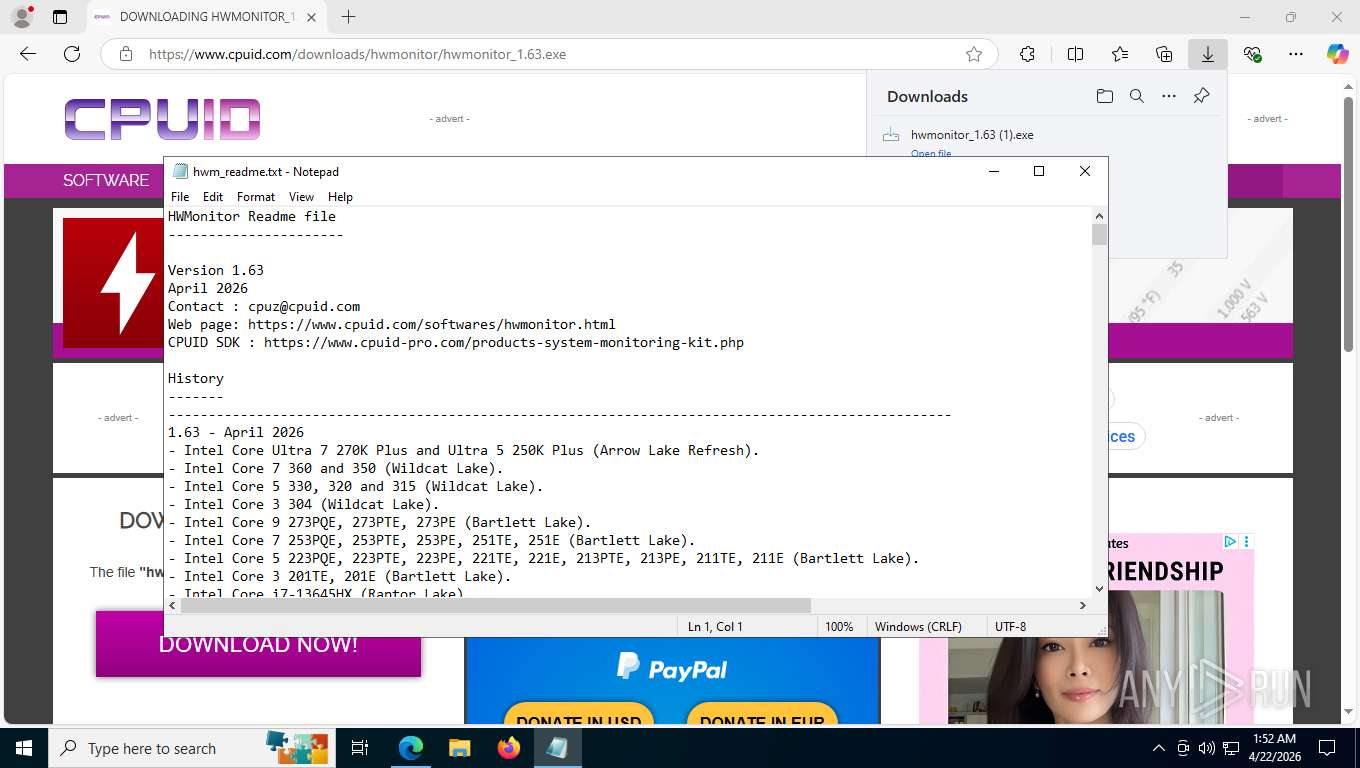Open Edge profile avatar icon
Image resolution: width=1360 pixels, height=768 pixels.
click(21, 17)
